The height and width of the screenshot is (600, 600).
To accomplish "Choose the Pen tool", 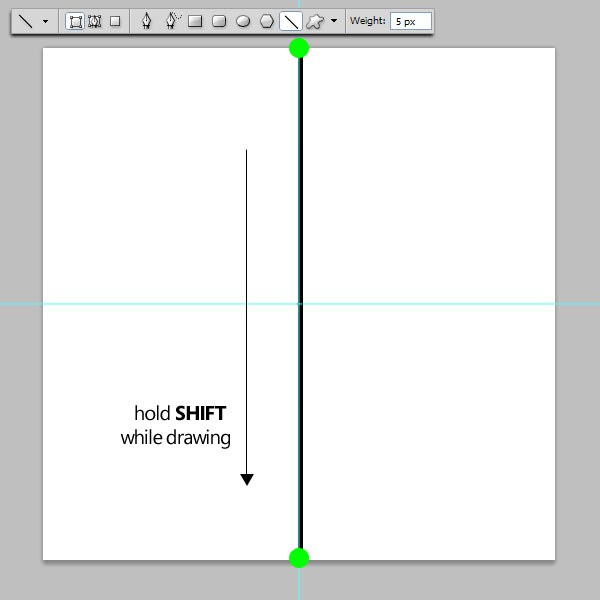I will tap(146, 21).
